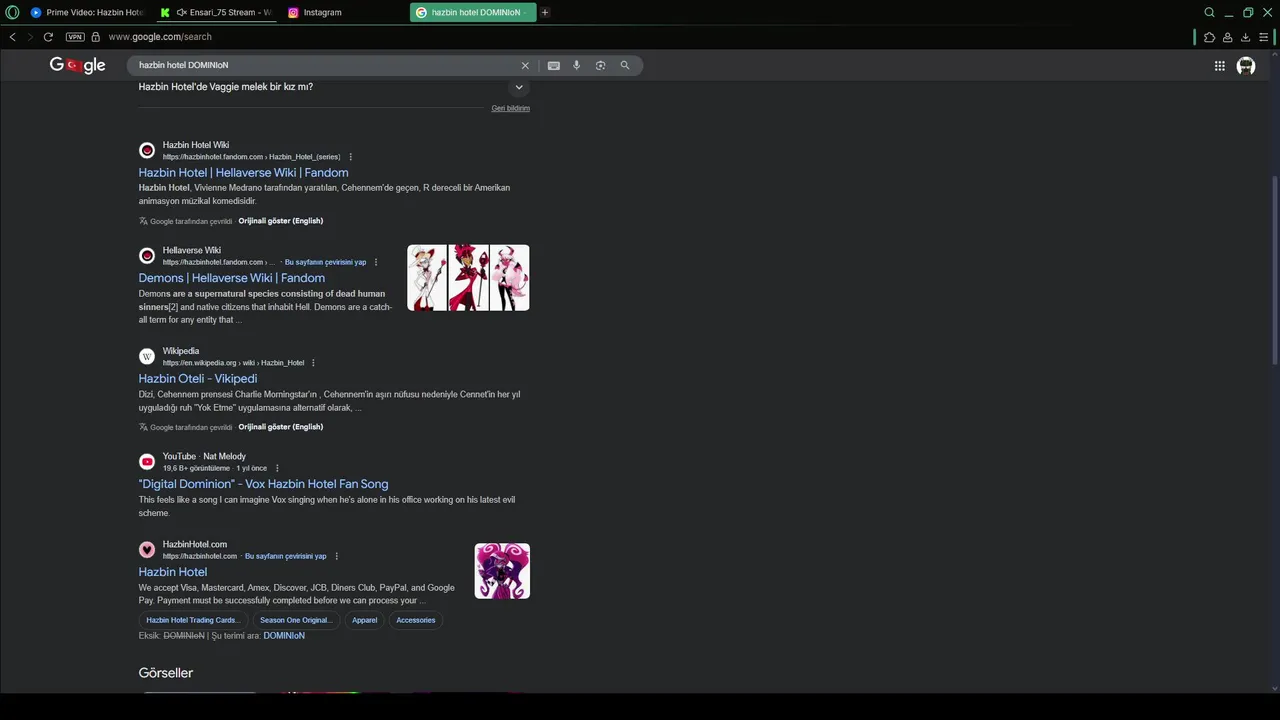Open the browser extensions icon
The image size is (1280, 720).
pos(1209,37)
